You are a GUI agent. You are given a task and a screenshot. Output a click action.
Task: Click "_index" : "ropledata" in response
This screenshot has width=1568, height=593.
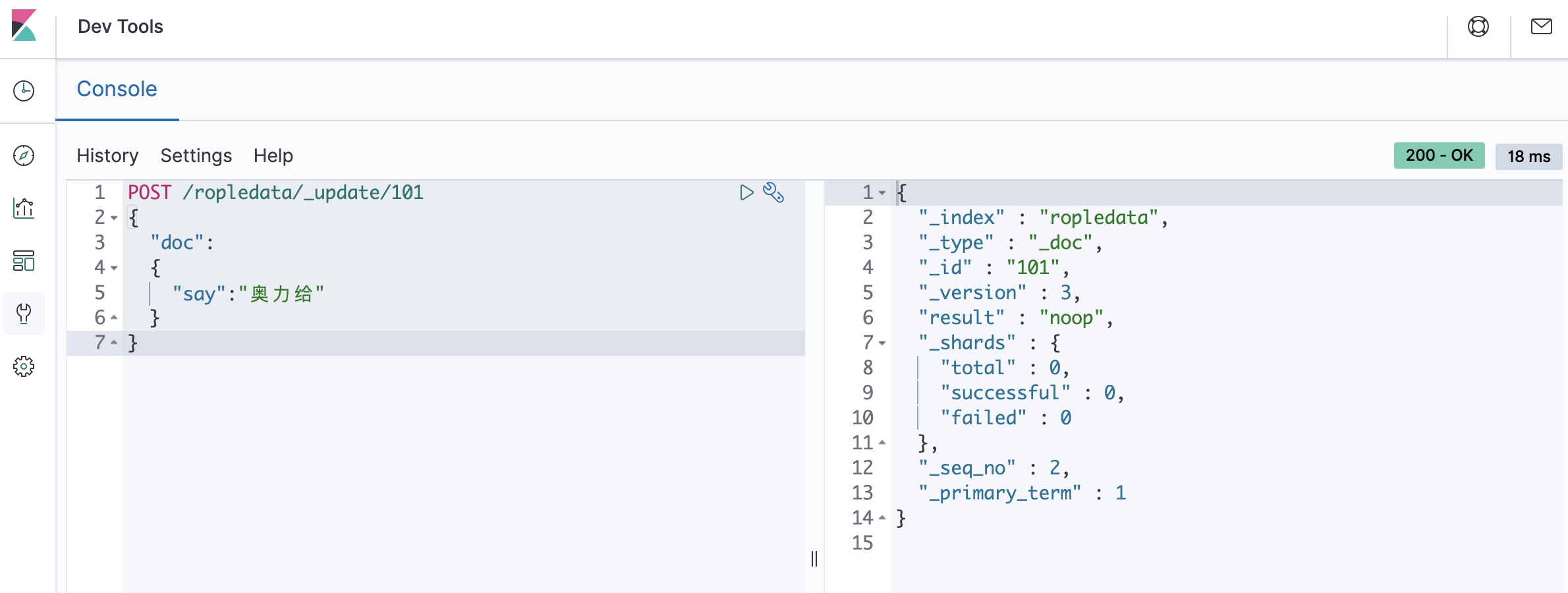(x=1044, y=217)
